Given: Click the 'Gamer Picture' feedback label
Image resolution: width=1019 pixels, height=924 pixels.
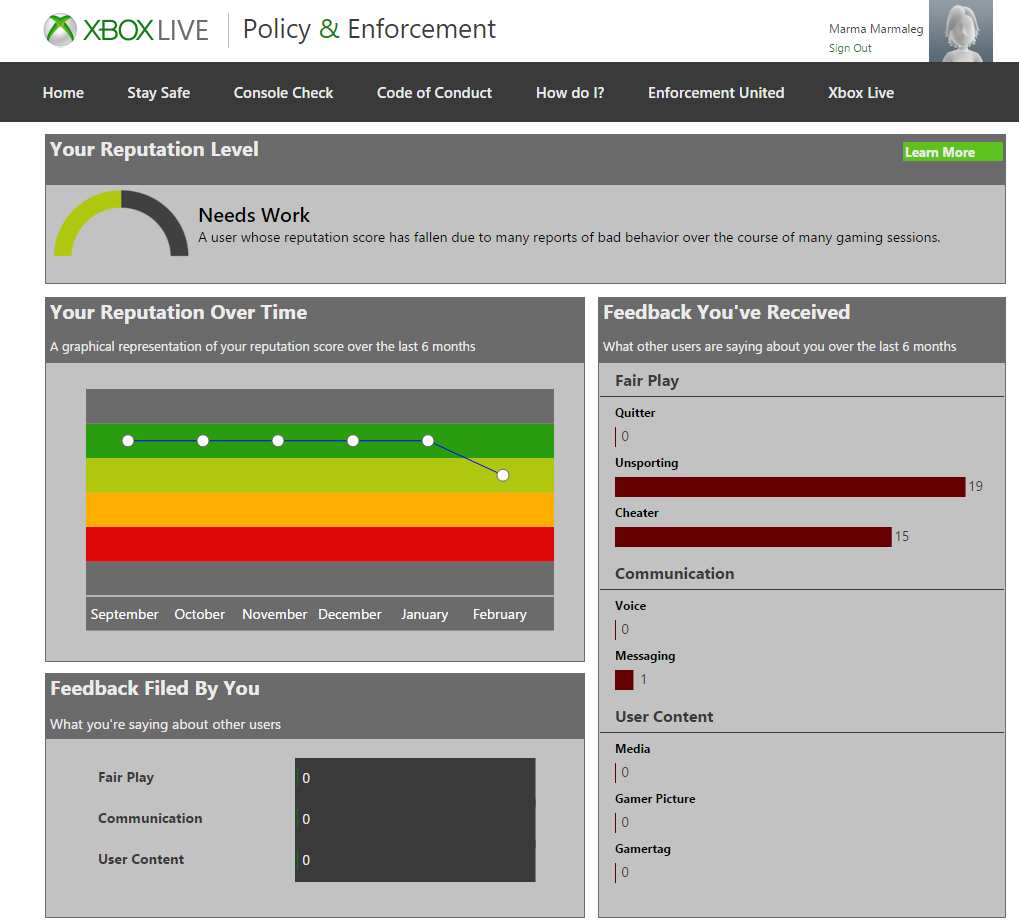Looking at the screenshot, I should tap(655, 799).
